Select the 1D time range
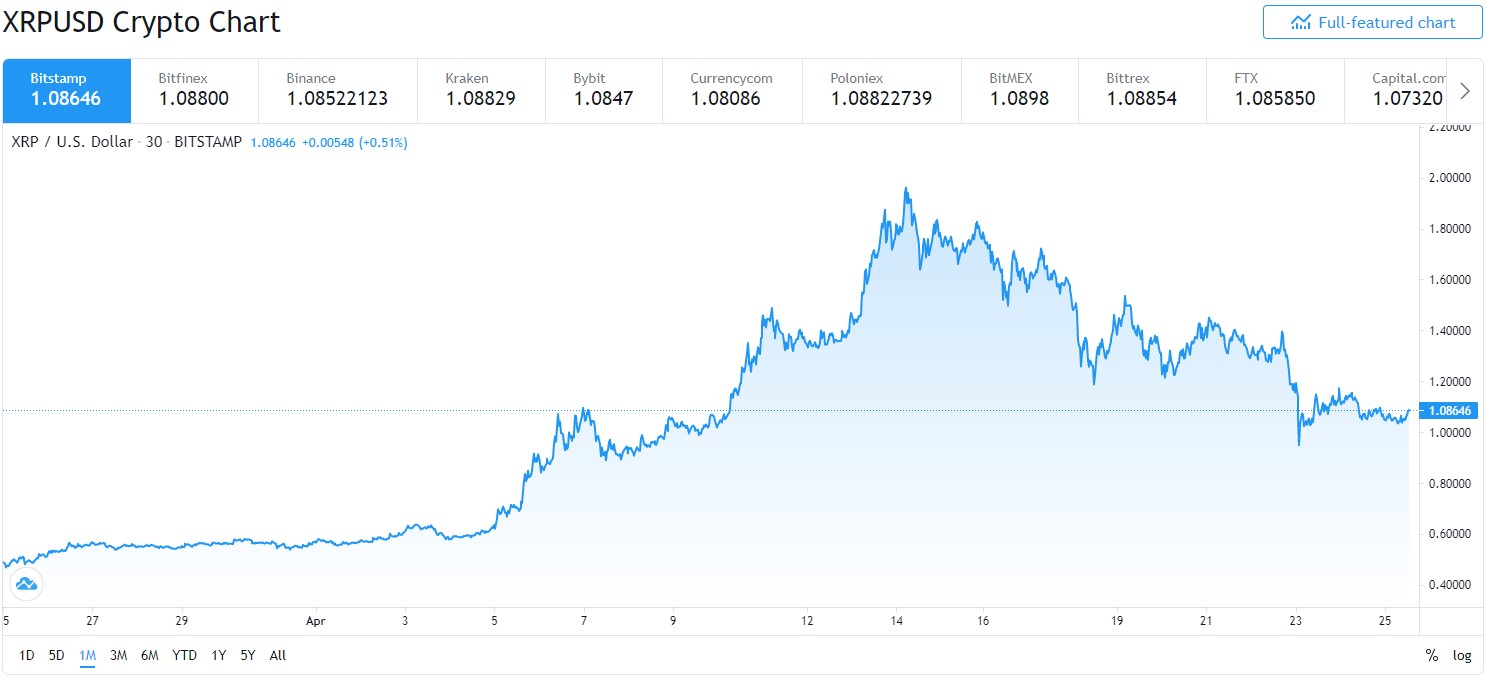 click(x=26, y=655)
